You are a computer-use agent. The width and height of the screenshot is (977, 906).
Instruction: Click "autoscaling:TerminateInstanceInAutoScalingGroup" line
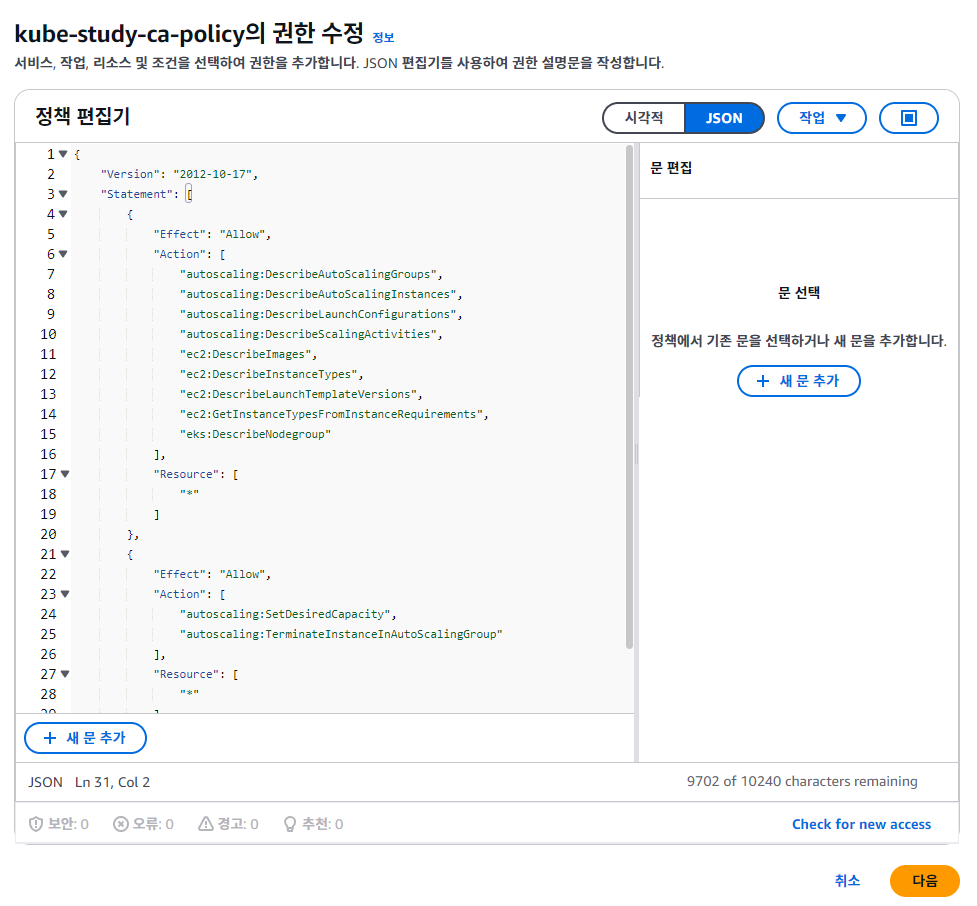[x=341, y=634]
